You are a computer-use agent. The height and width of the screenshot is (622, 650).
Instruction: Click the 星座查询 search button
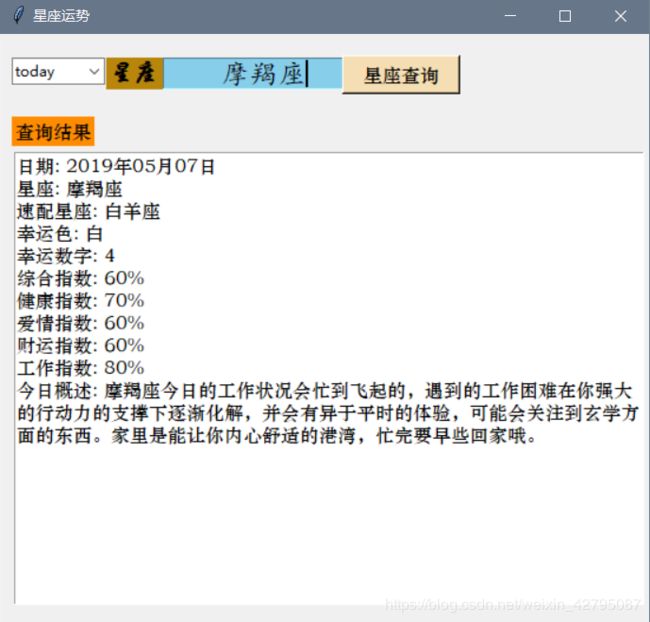pyautogui.click(x=401, y=75)
